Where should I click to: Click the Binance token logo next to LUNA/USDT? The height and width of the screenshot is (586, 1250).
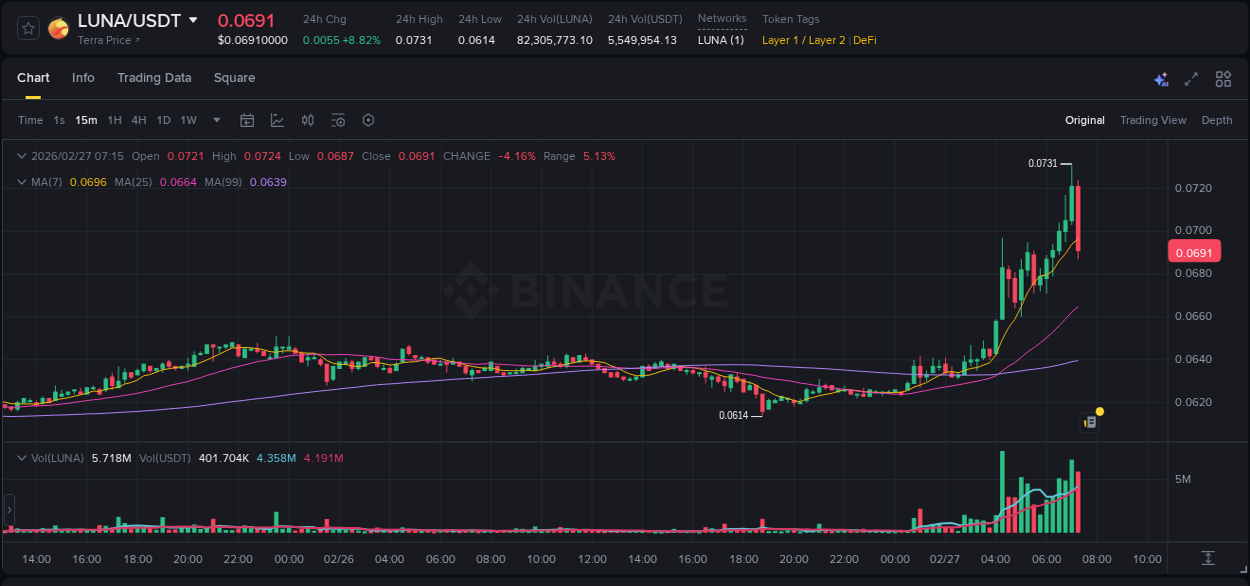click(57, 27)
